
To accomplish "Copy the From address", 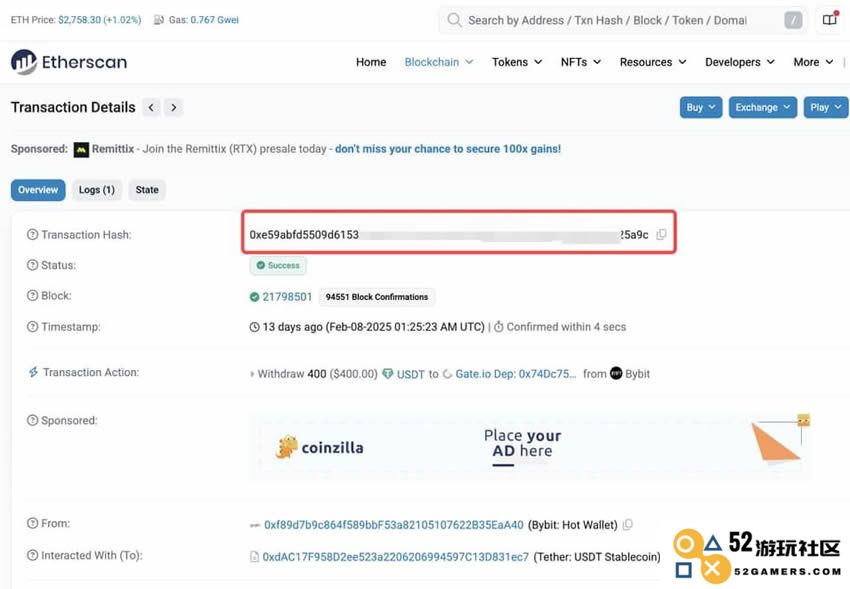I will 628,525.
